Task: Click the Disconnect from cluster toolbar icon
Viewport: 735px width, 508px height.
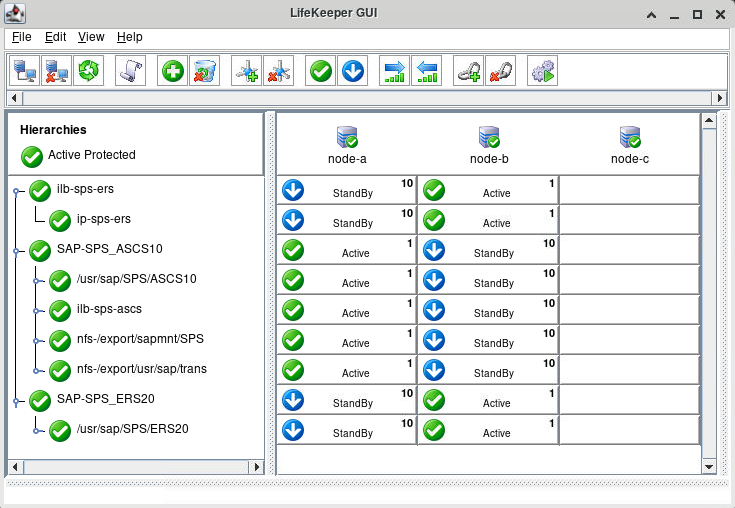Action: 56,71
